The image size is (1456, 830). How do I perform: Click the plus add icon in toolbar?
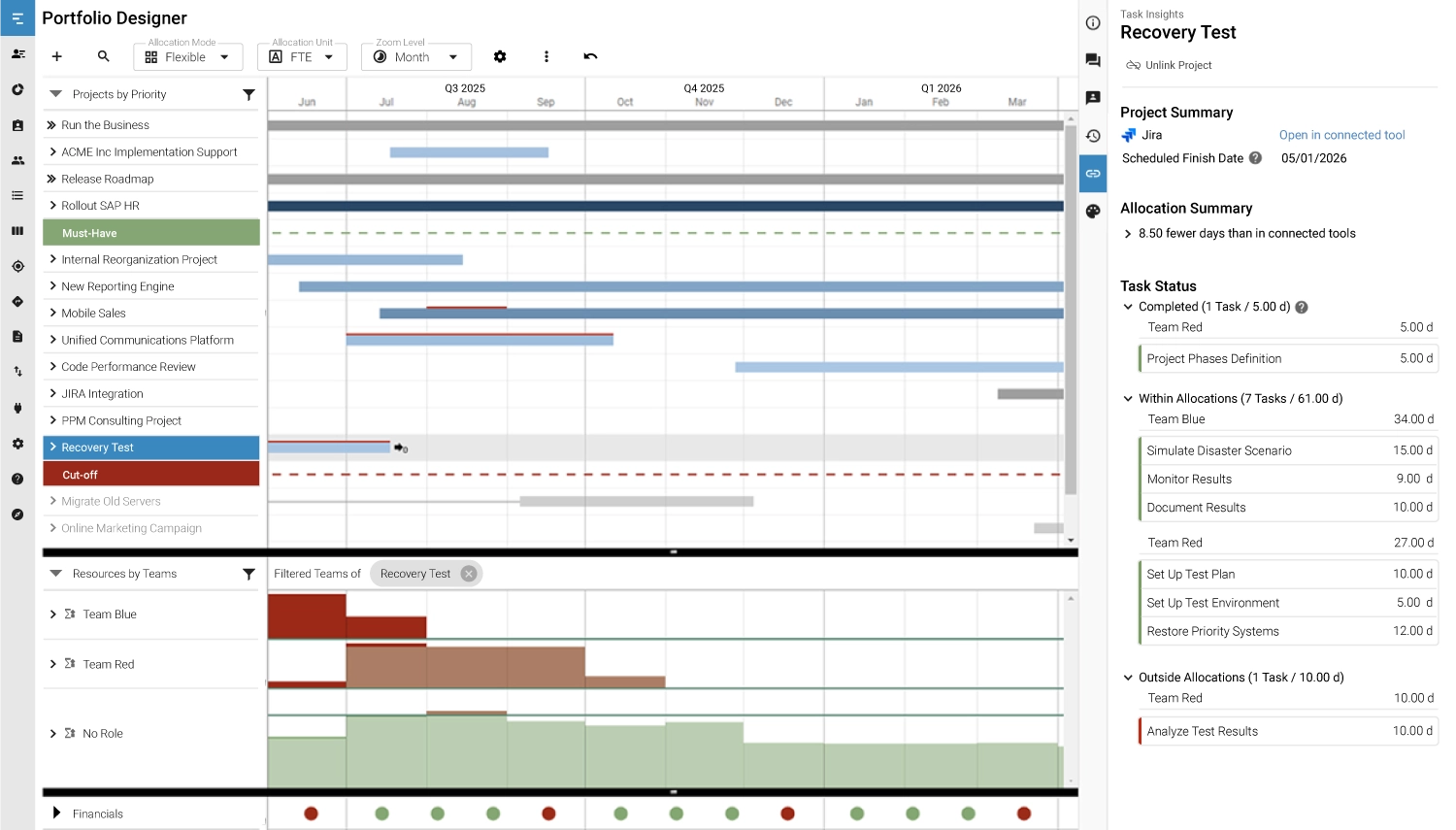tap(57, 57)
